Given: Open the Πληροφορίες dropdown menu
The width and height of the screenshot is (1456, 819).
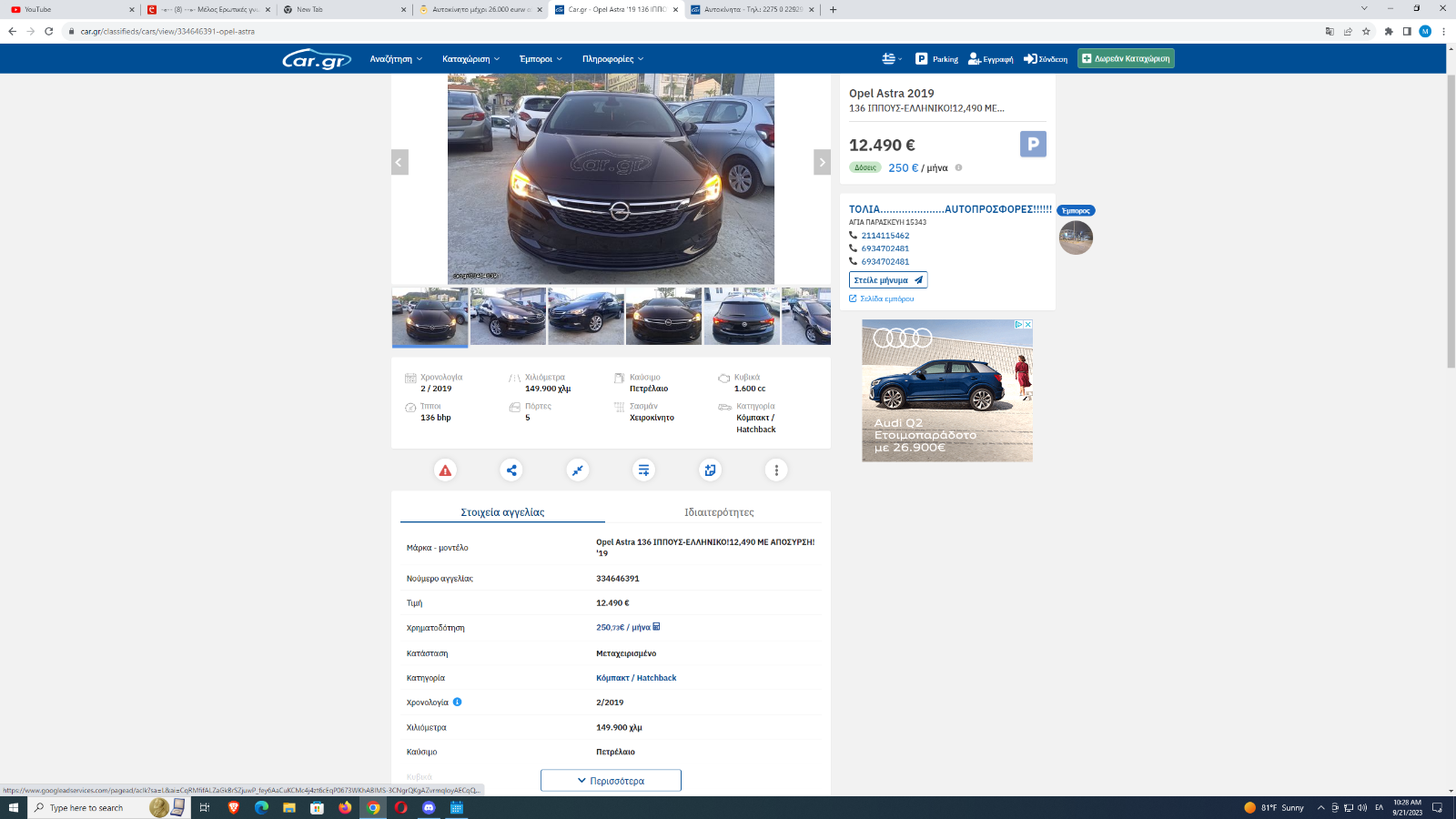Looking at the screenshot, I should (x=612, y=58).
